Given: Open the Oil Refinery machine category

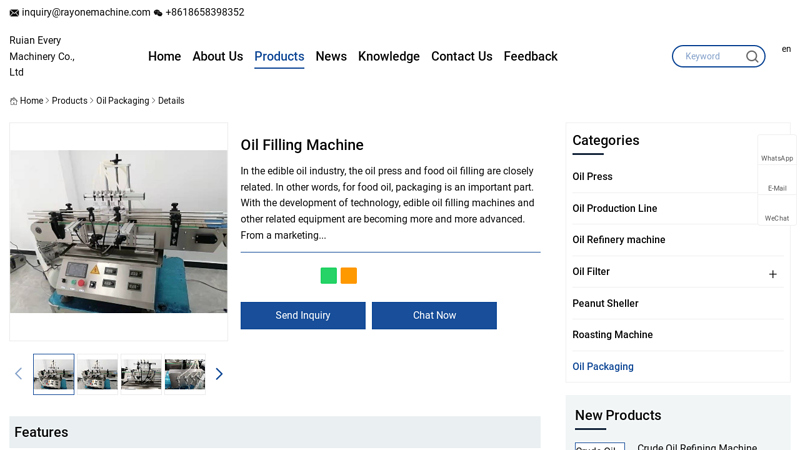Looking at the screenshot, I should [x=619, y=240].
